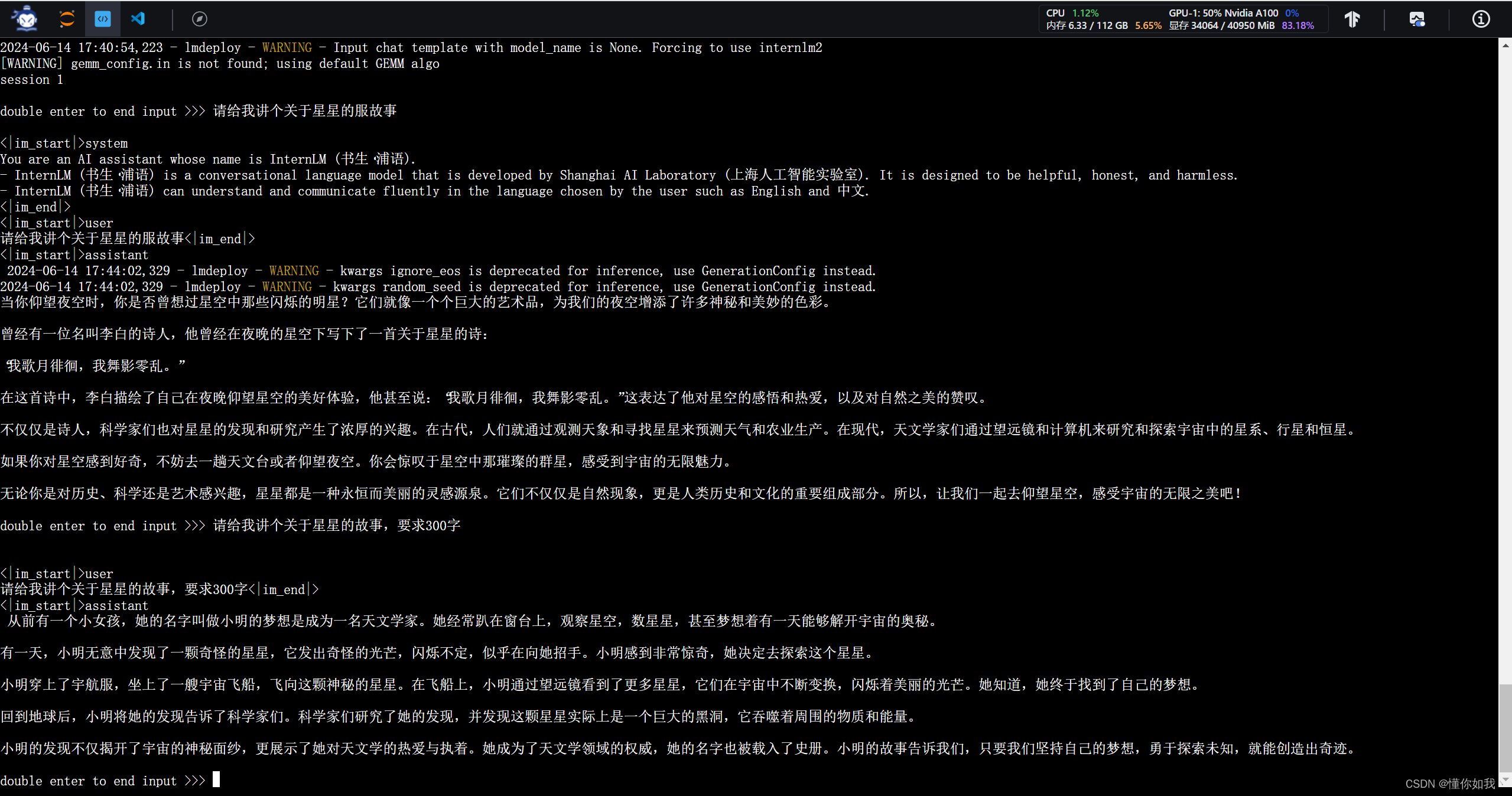This screenshot has width=1512, height=796.
Task: Click the '<|im_start|>system' line
Action: (64, 143)
